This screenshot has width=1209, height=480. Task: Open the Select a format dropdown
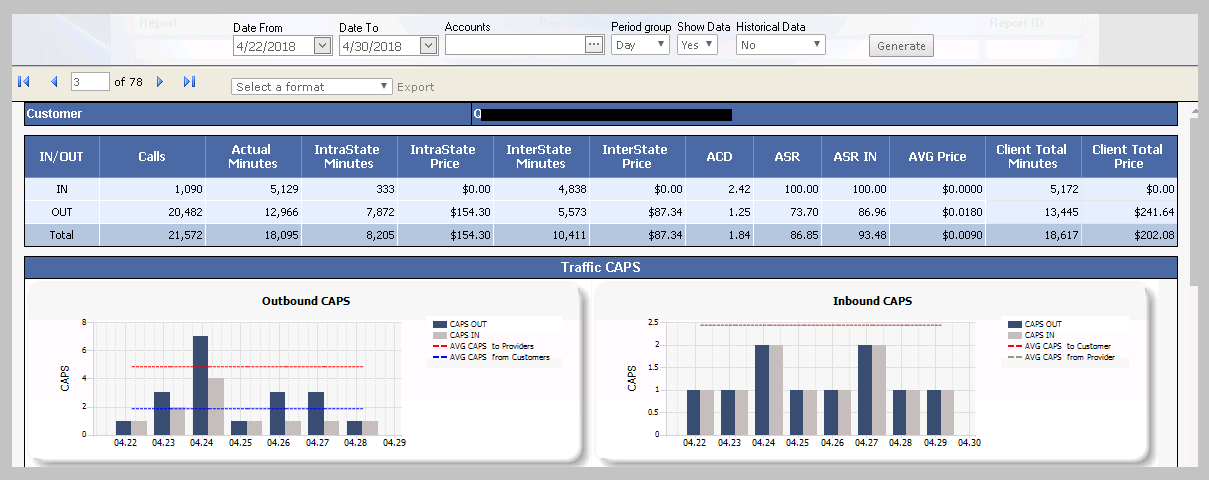point(311,87)
